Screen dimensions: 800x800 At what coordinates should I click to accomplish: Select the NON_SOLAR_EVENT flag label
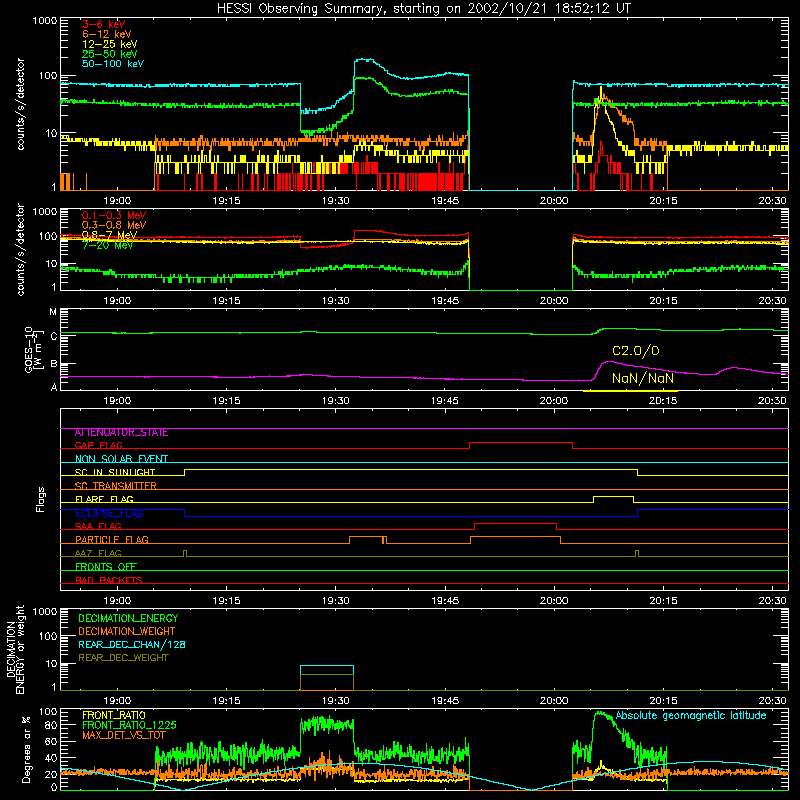[121, 459]
